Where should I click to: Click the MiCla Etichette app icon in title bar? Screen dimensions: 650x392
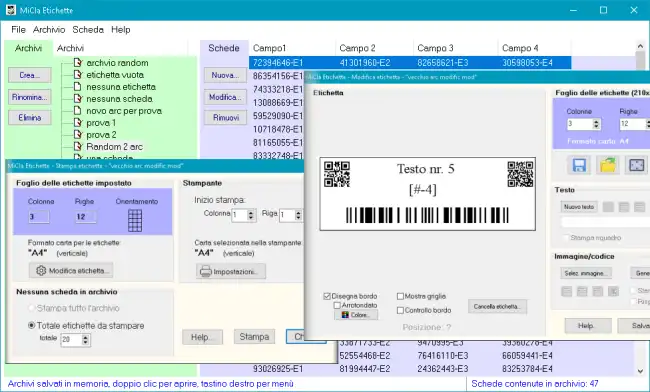[11, 10]
